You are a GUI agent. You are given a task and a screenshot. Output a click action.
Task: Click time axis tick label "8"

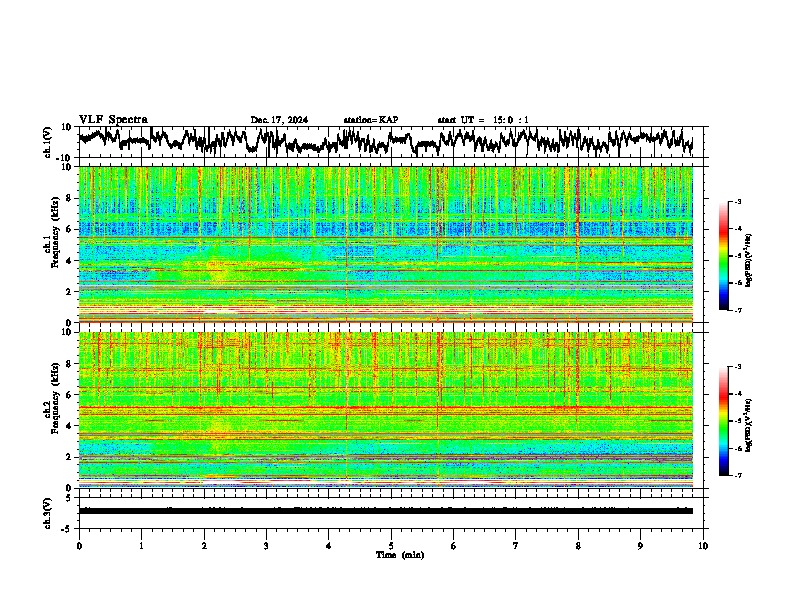pyautogui.click(x=578, y=546)
